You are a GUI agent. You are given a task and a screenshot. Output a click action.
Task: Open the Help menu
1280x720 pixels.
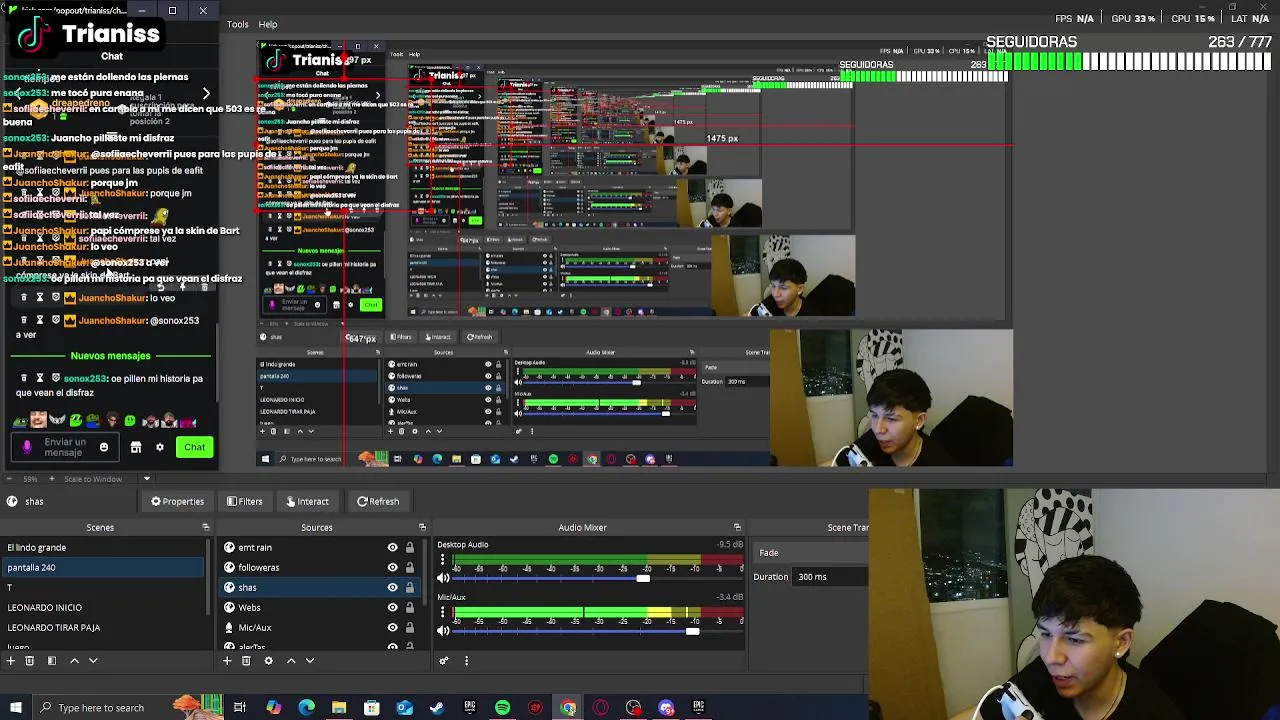coord(268,24)
